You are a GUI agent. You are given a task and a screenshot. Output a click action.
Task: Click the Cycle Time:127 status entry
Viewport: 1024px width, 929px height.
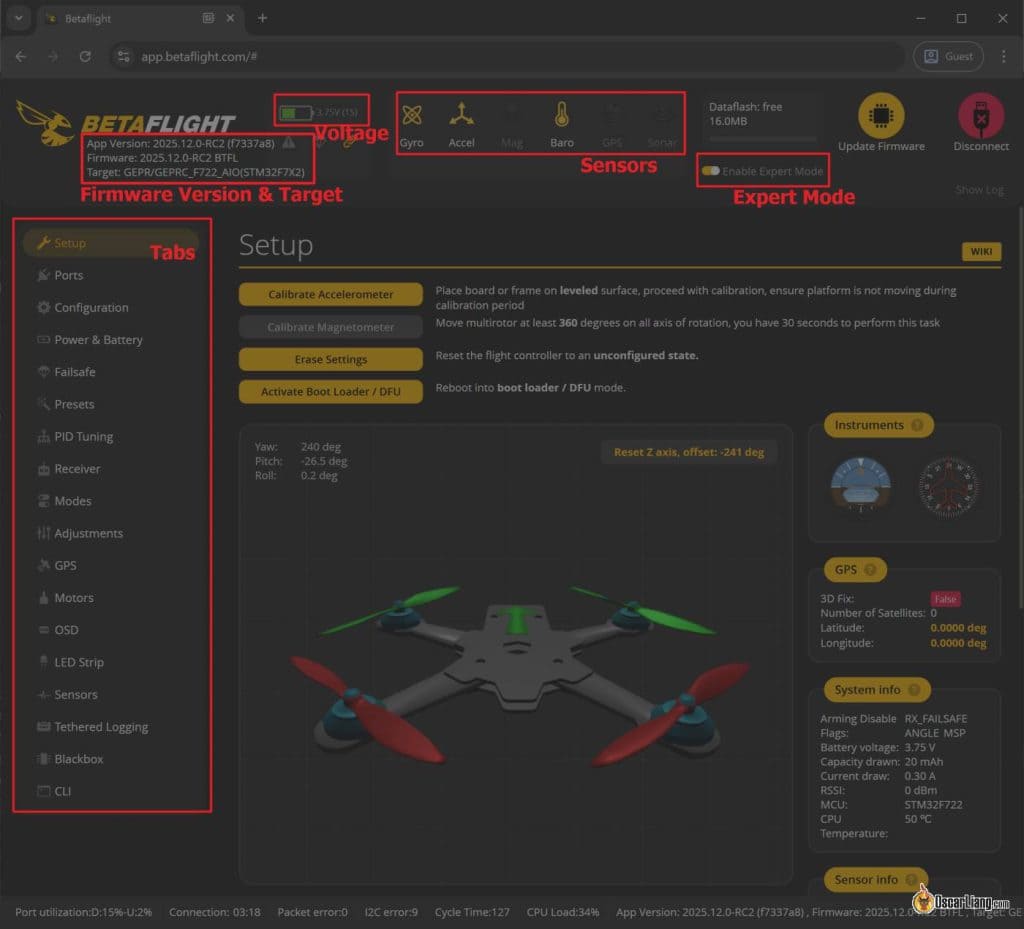pyautogui.click(x=472, y=912)
